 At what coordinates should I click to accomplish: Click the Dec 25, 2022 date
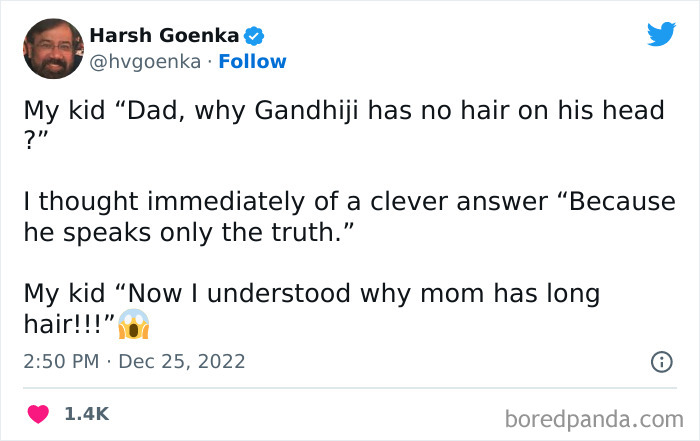tap(182, 361)
